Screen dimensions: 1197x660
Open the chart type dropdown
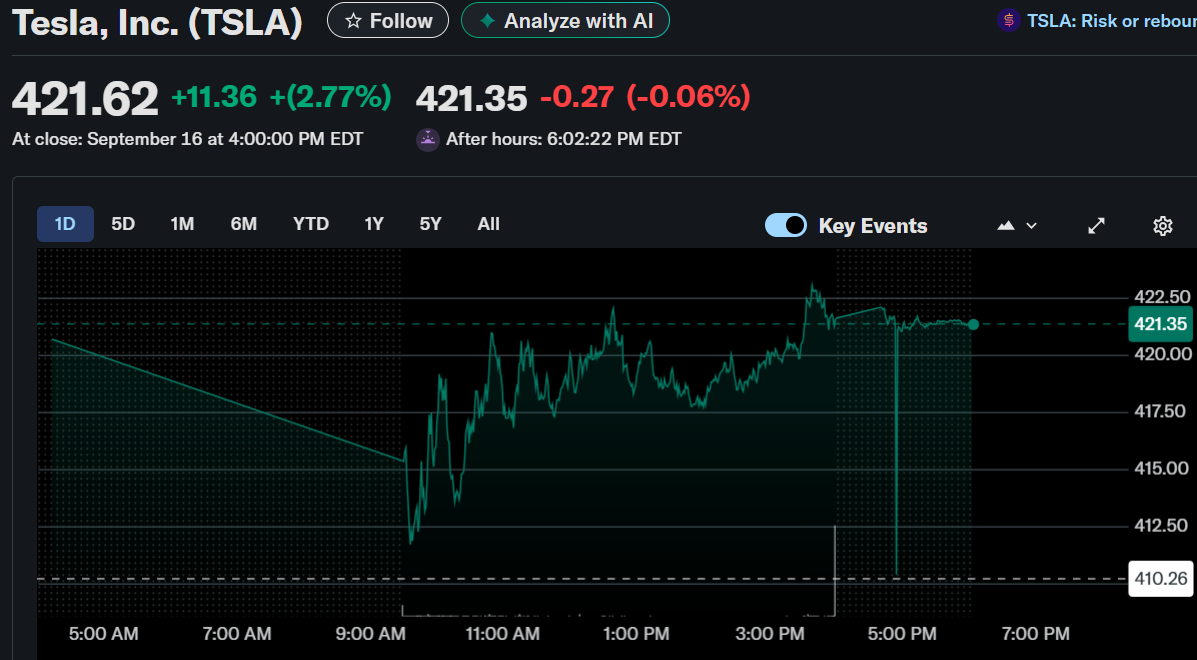coord(1017,226)
